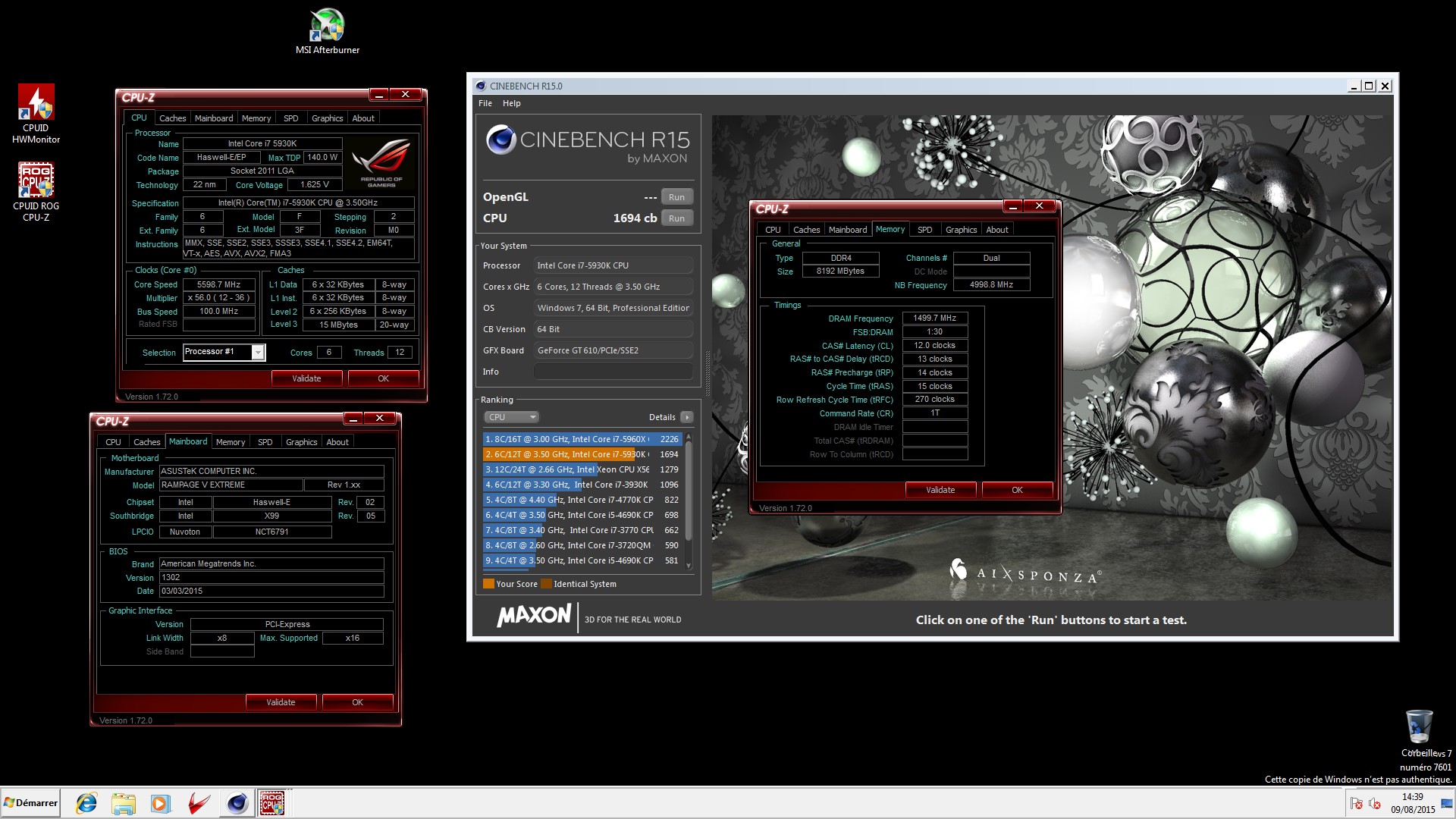Run the CPU benchmark
The height and width of the screenshot is (819, 1456).
(676, 218)
